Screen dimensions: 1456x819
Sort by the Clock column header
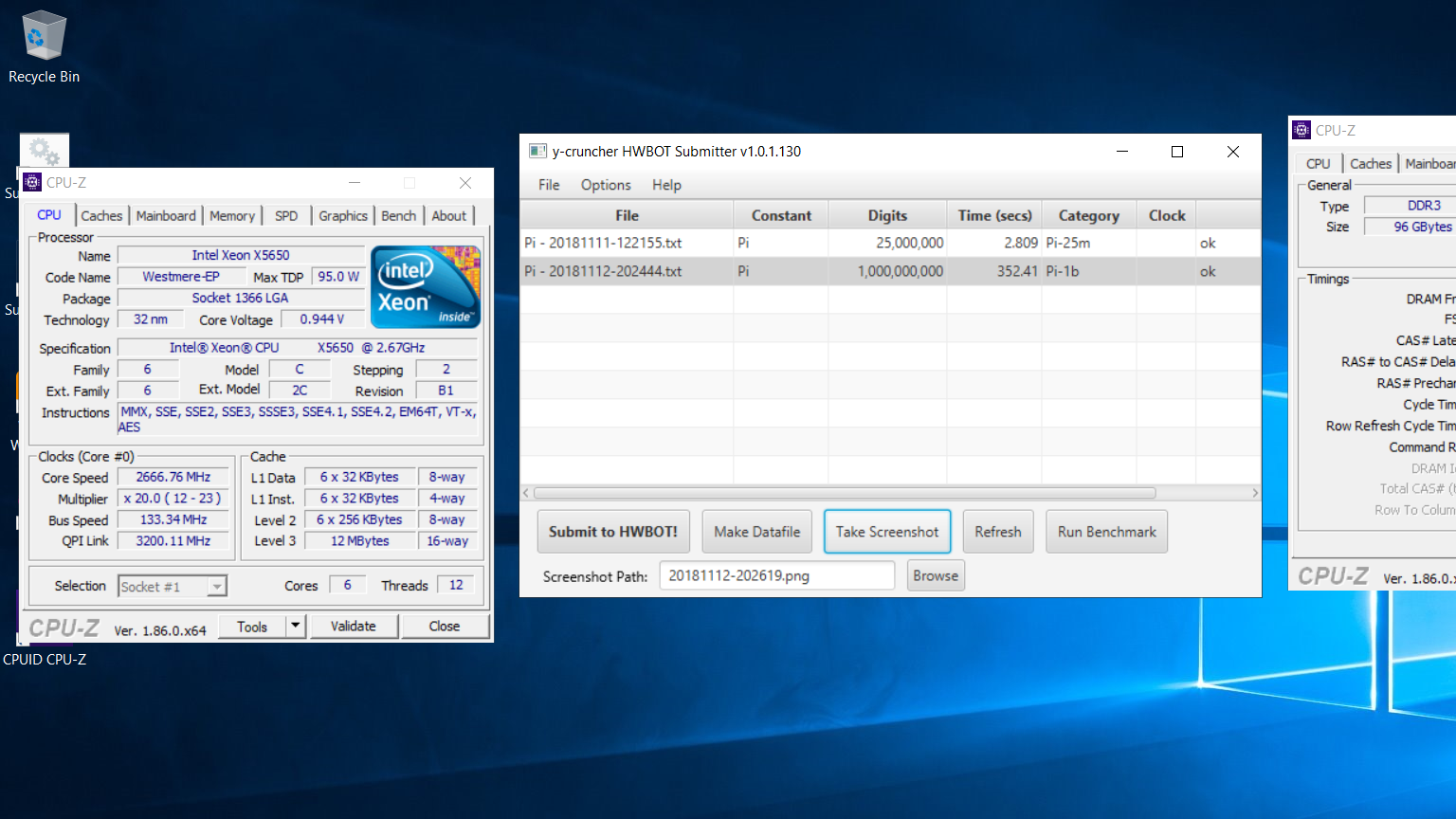coord(1167,215)
